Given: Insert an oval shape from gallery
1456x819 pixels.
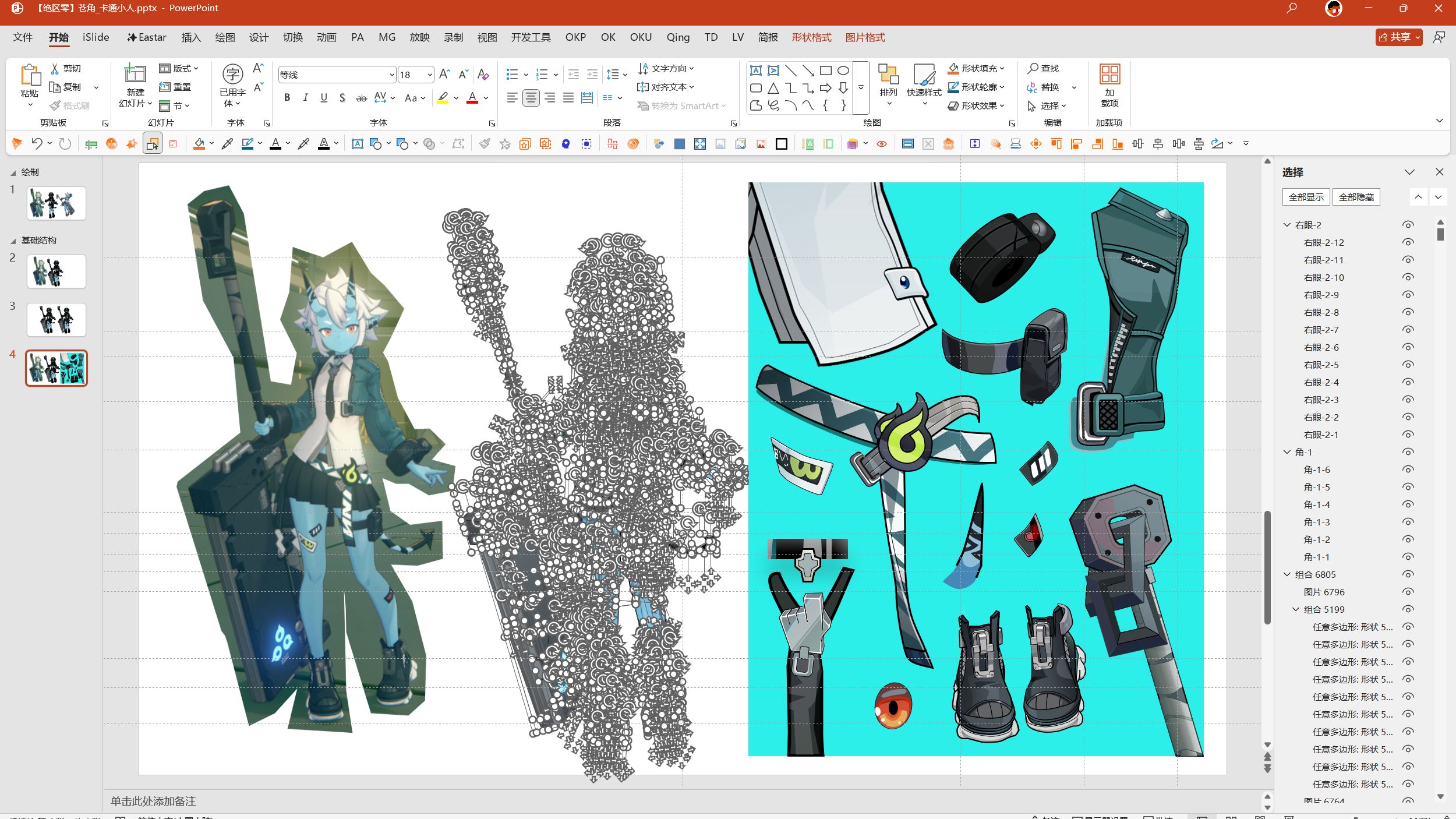Looking at the screenshot, I should [843, 70].
